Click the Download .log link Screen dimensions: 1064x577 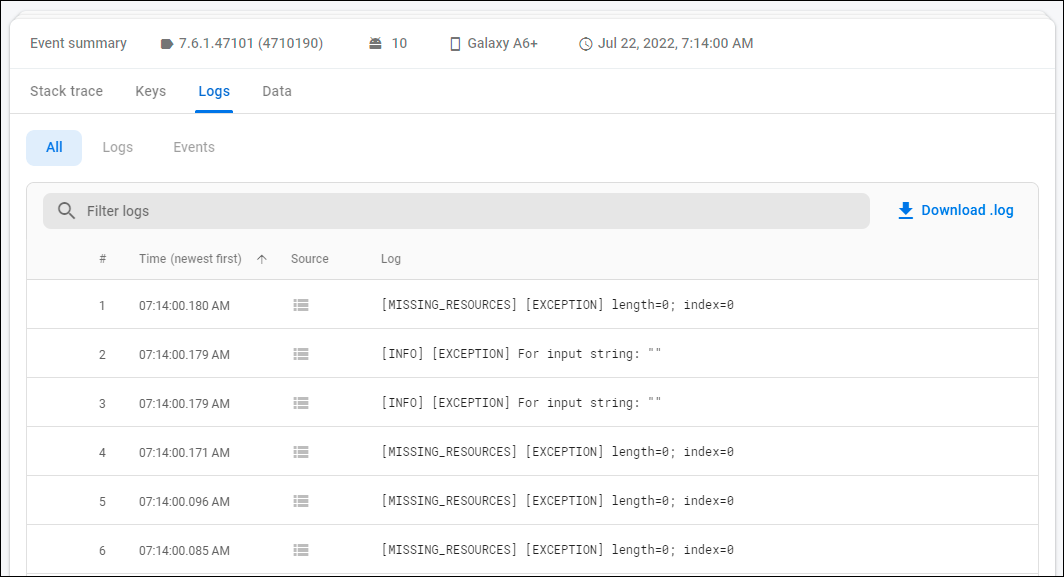tap(967, 210)
